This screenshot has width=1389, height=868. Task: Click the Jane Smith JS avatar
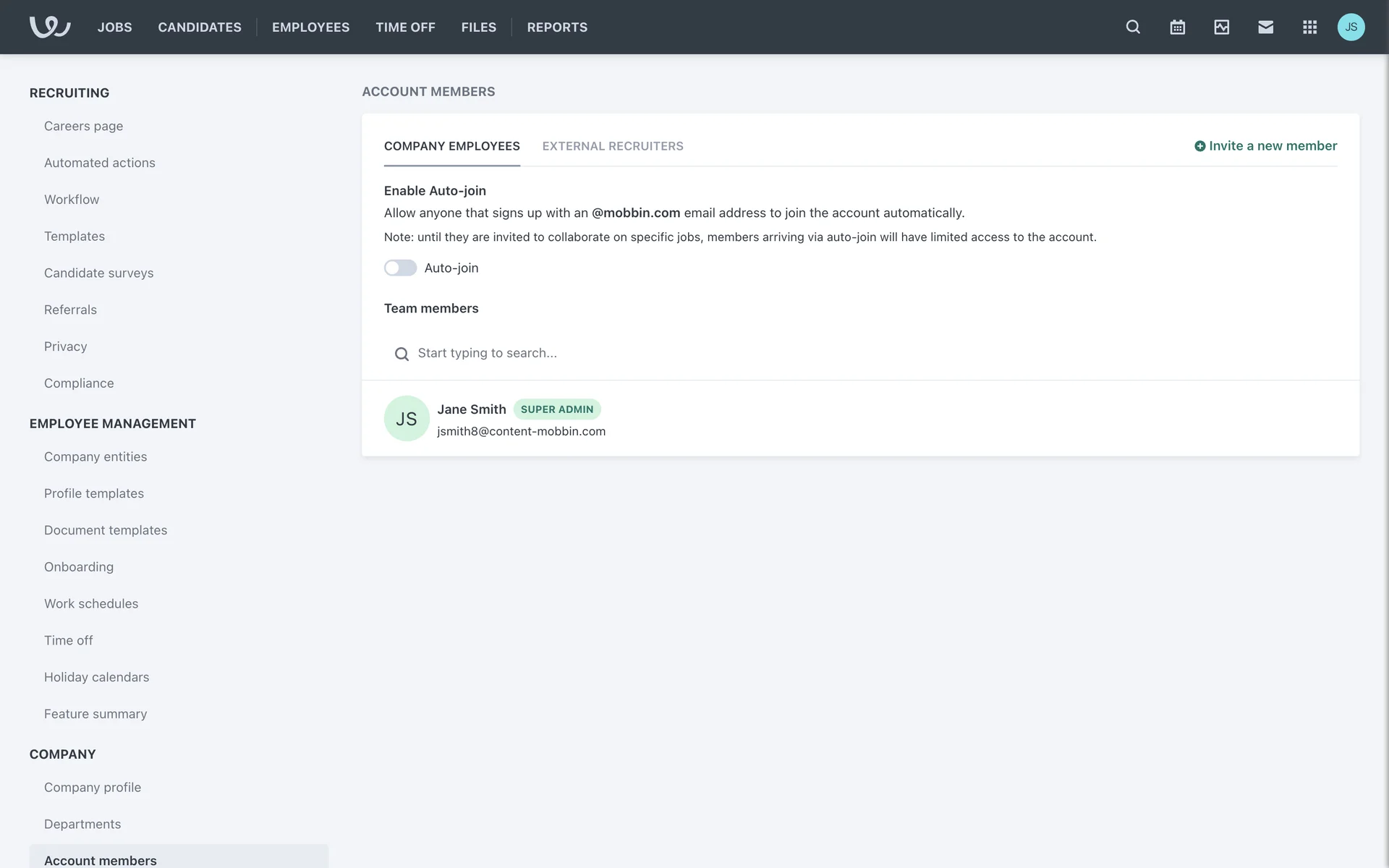click(407, 418)
